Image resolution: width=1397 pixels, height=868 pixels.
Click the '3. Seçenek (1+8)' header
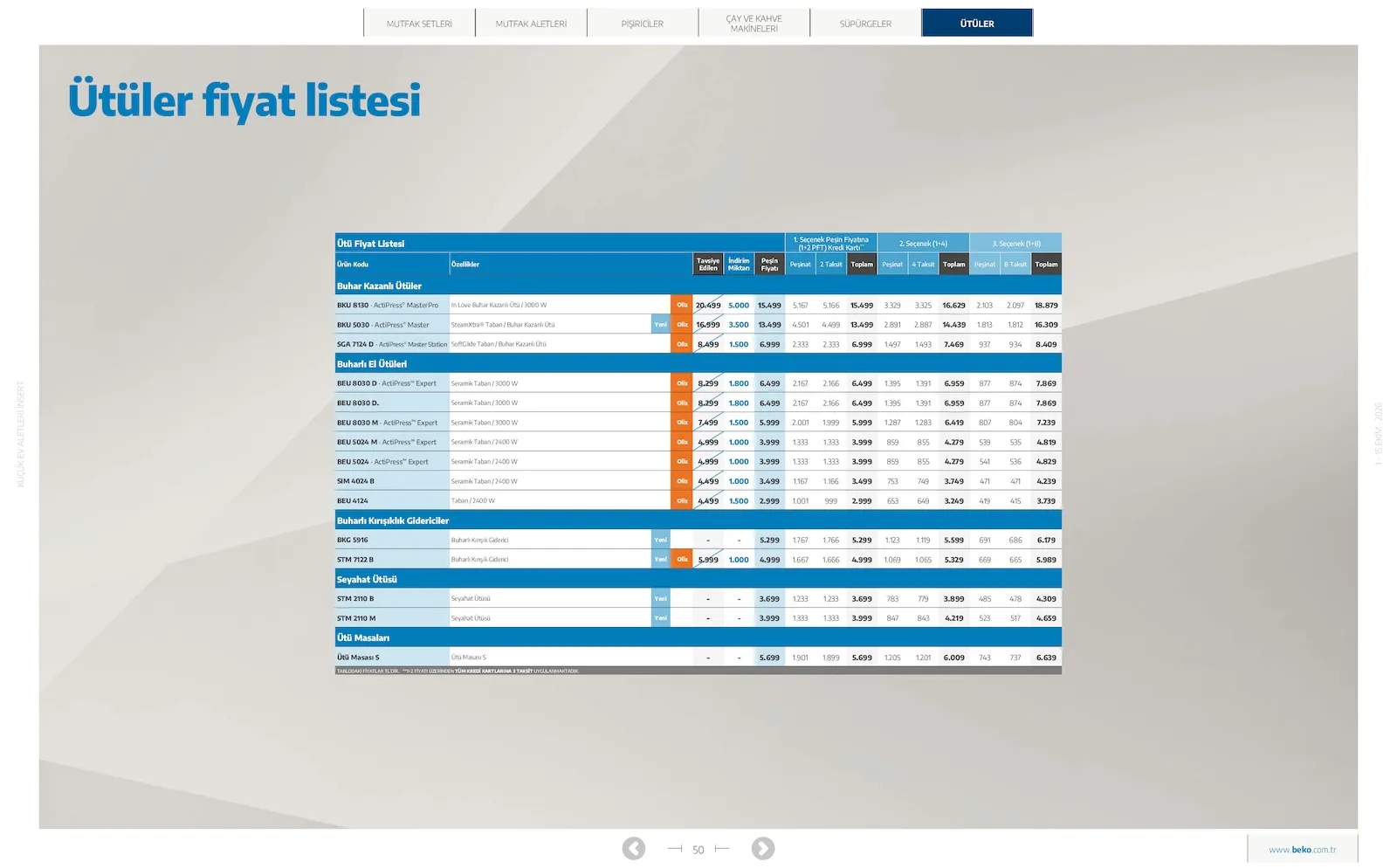click(1016, 244)
